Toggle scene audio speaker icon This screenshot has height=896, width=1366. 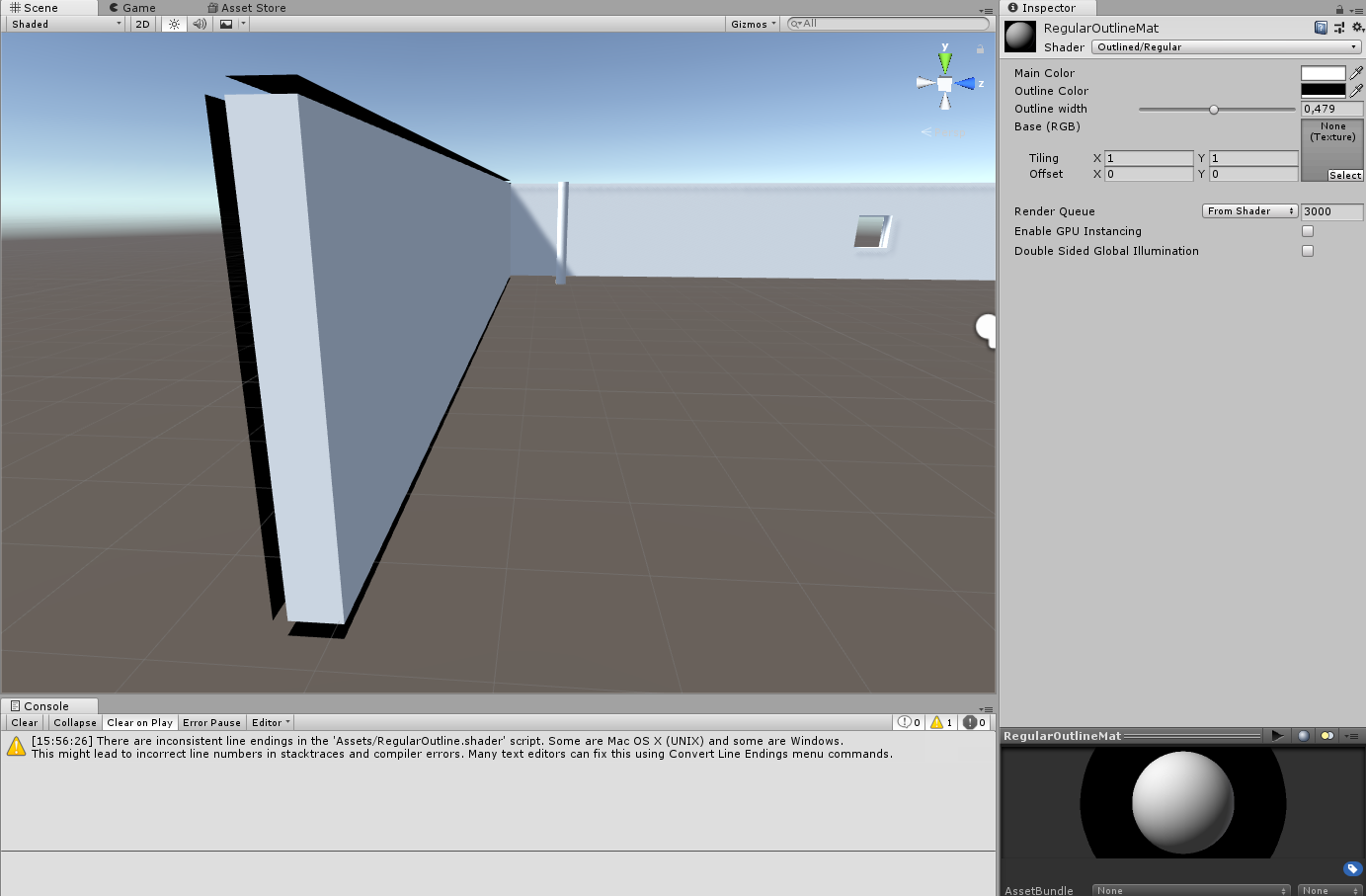[200, 24]
